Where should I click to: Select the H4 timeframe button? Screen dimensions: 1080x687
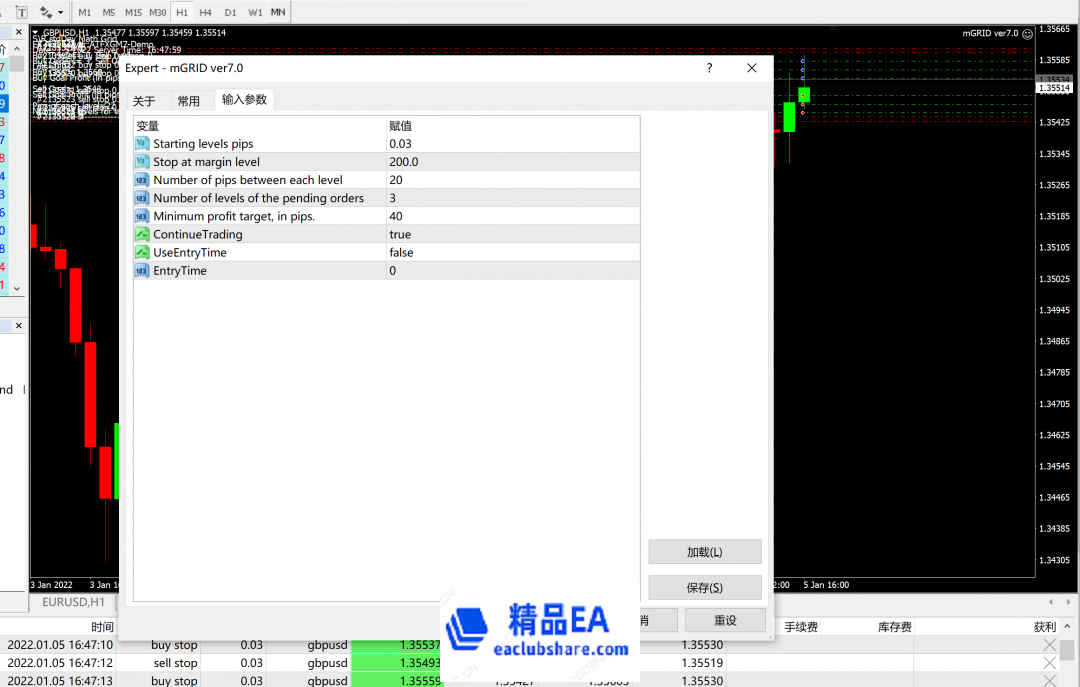tap(205, 12)
